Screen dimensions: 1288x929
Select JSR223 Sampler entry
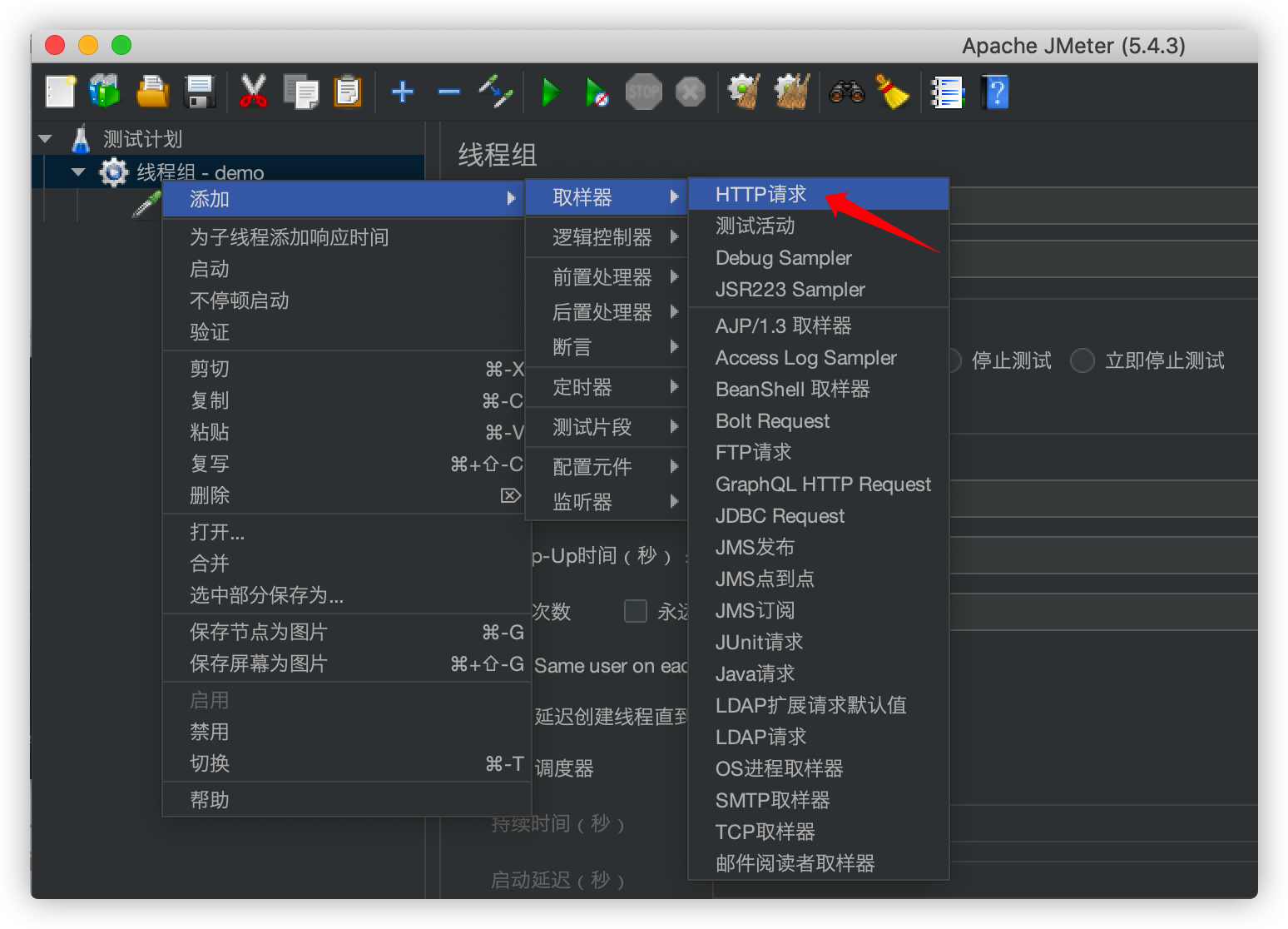pyautogui.click(x=819, y=290)
